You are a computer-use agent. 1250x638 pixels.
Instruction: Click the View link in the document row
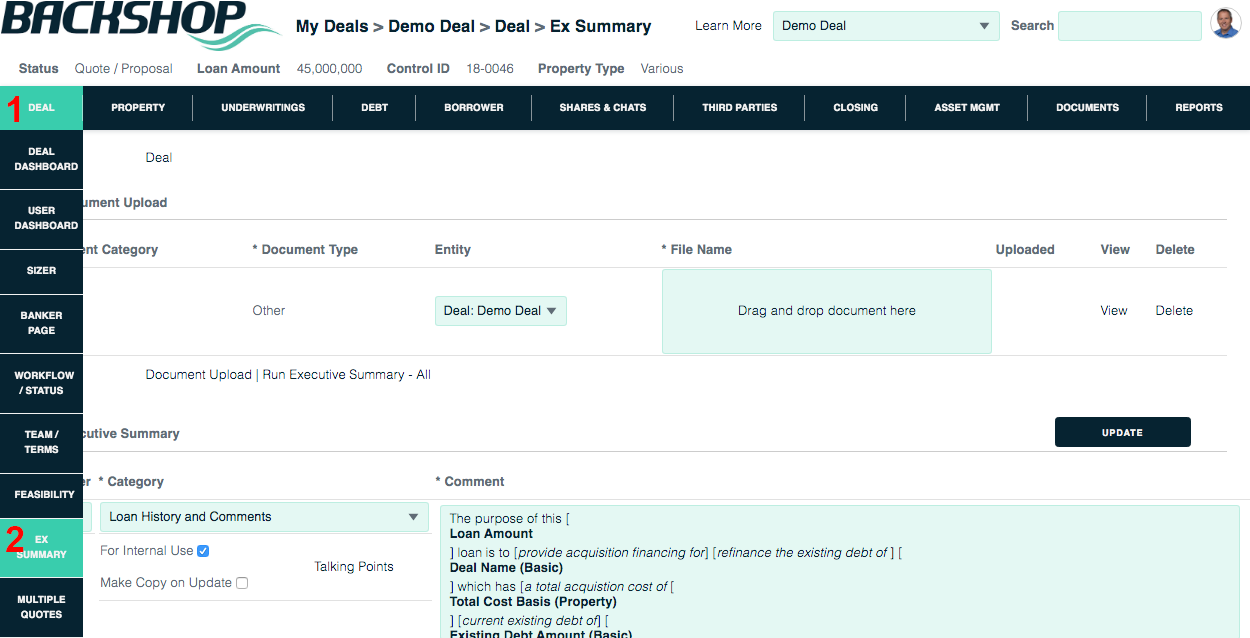tap(1114, 311)
